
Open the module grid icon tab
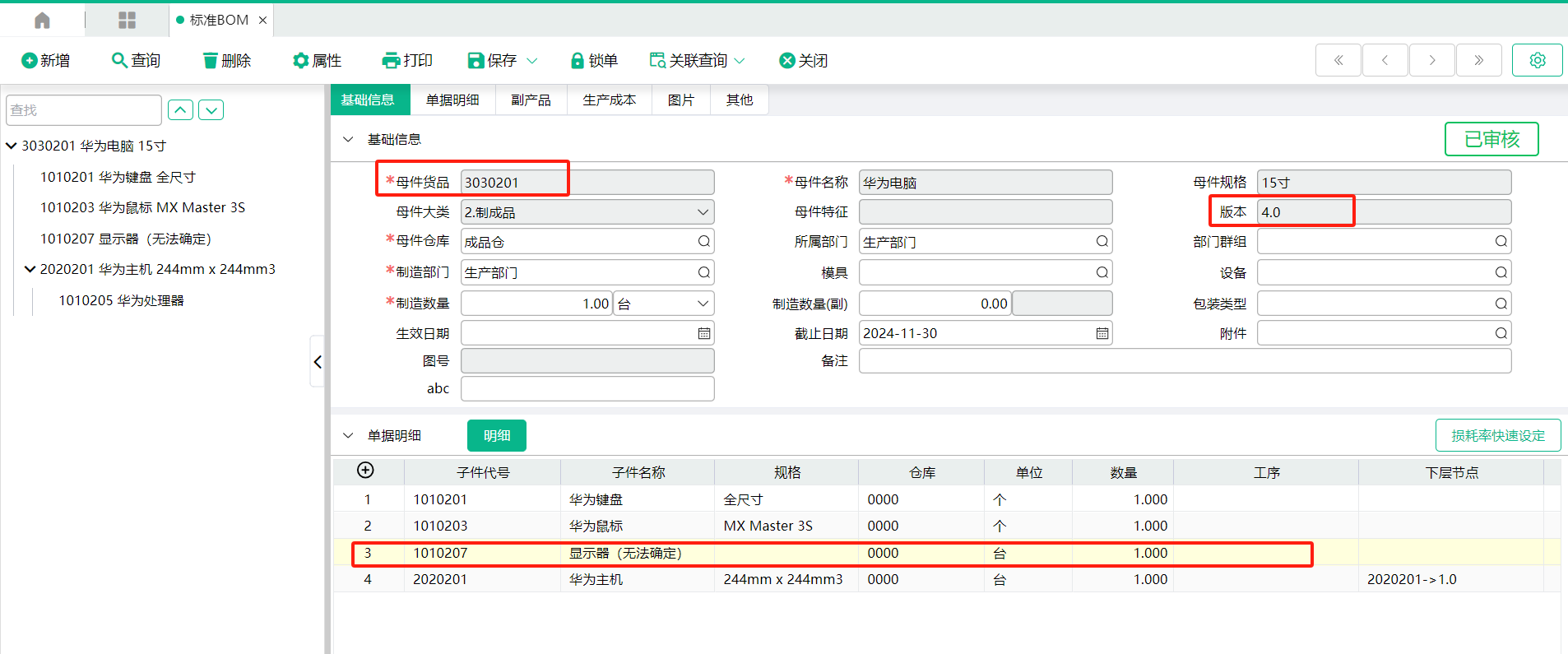pyautogui.click(x=127, y=20)
